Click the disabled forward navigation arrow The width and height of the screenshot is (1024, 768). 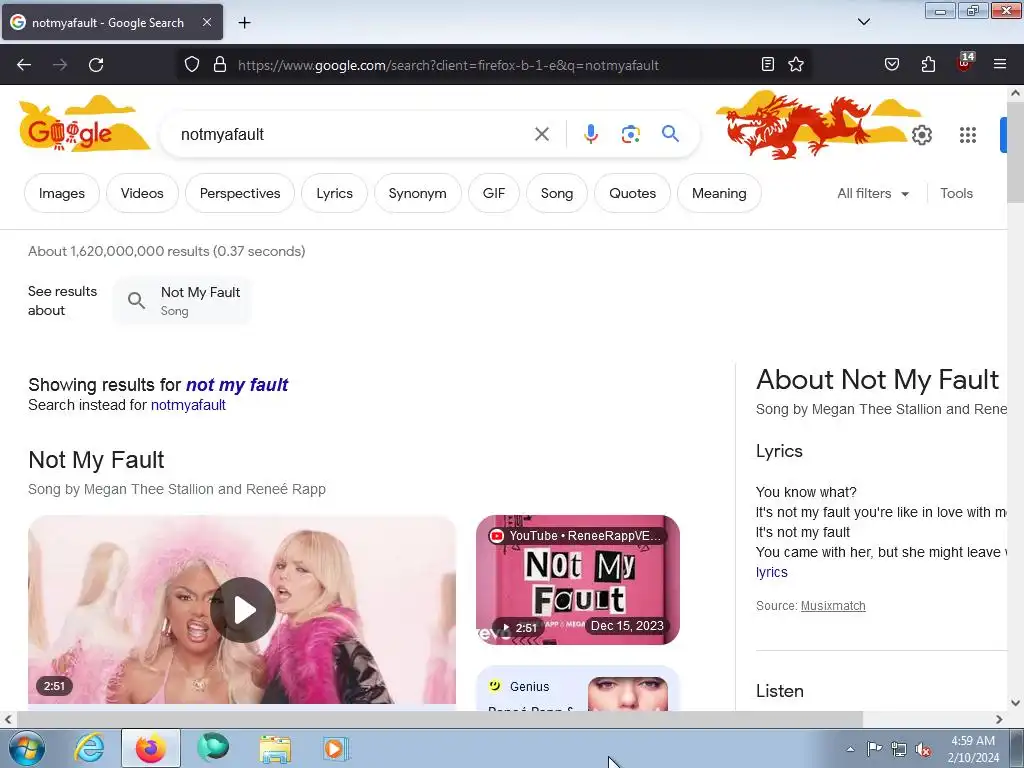[60, 65]
